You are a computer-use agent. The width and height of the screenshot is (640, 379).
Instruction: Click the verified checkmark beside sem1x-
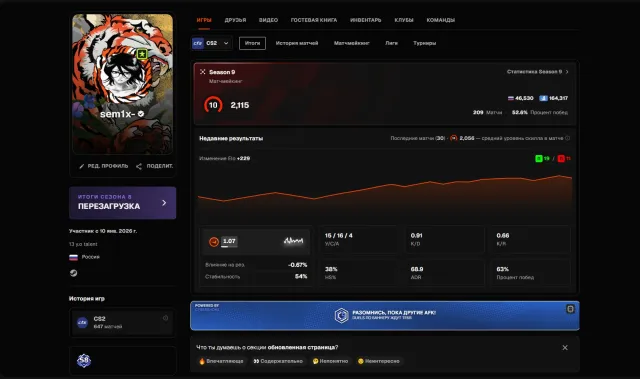(141, 114)
